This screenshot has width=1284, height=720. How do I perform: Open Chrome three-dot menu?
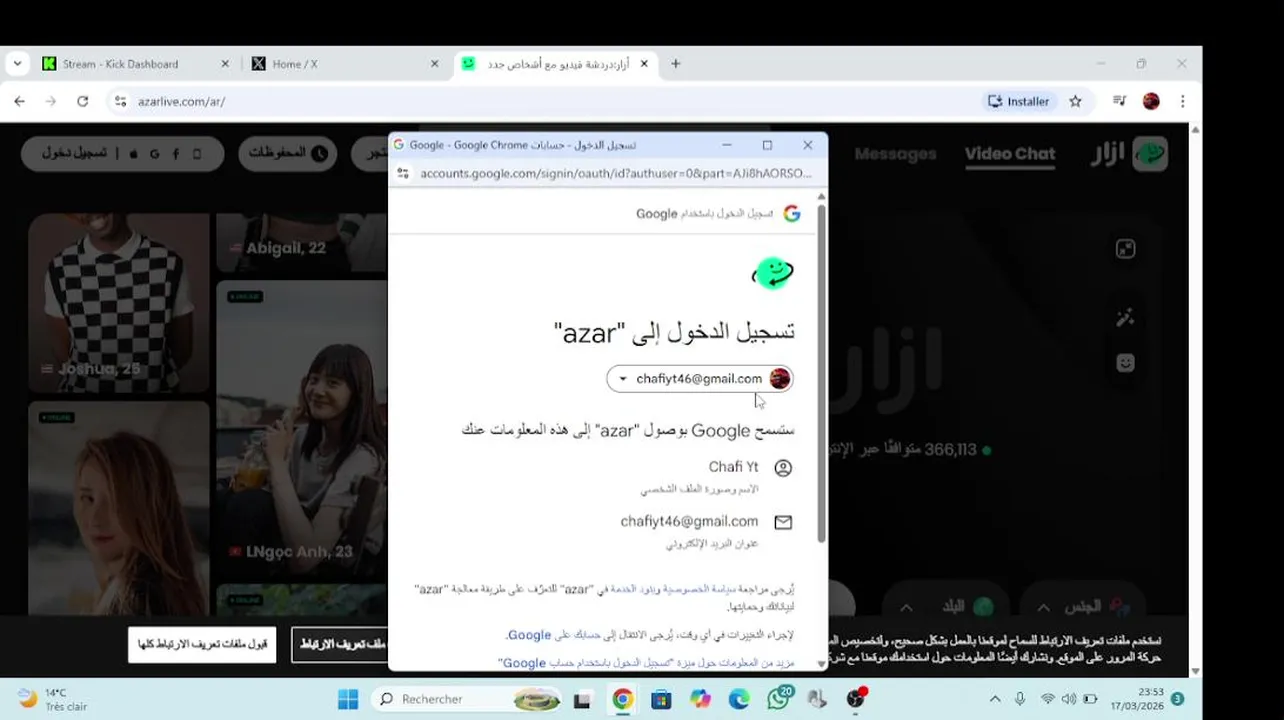(1182, 101)
